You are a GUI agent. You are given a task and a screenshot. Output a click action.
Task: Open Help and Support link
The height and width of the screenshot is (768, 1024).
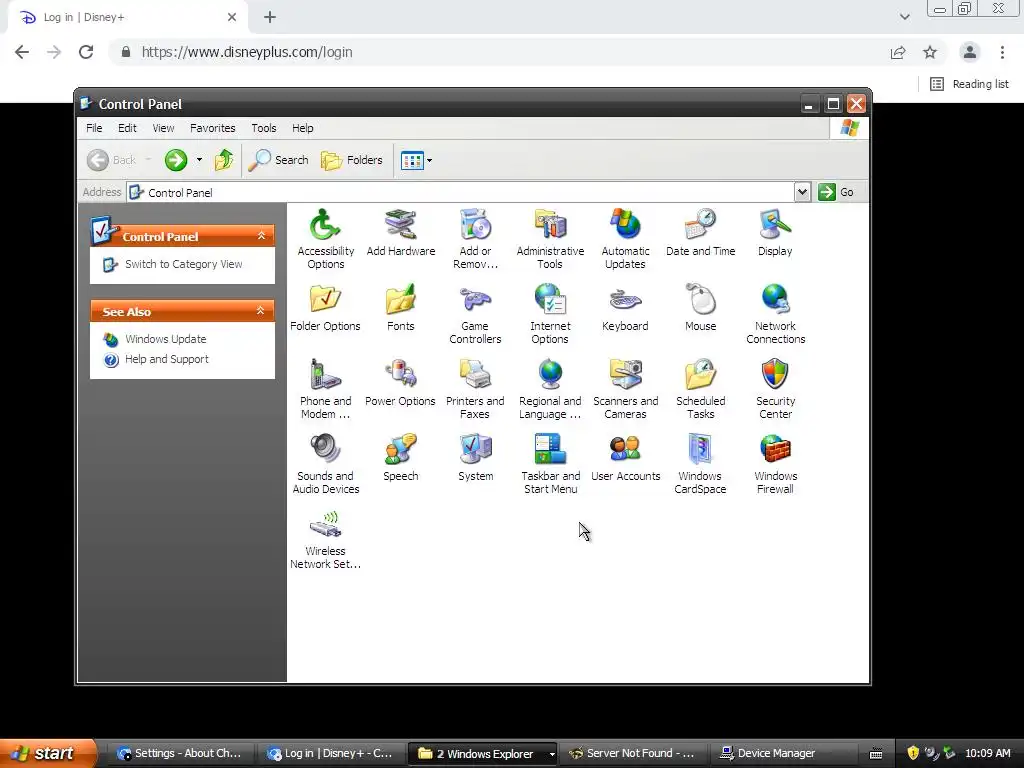(167, 359)
